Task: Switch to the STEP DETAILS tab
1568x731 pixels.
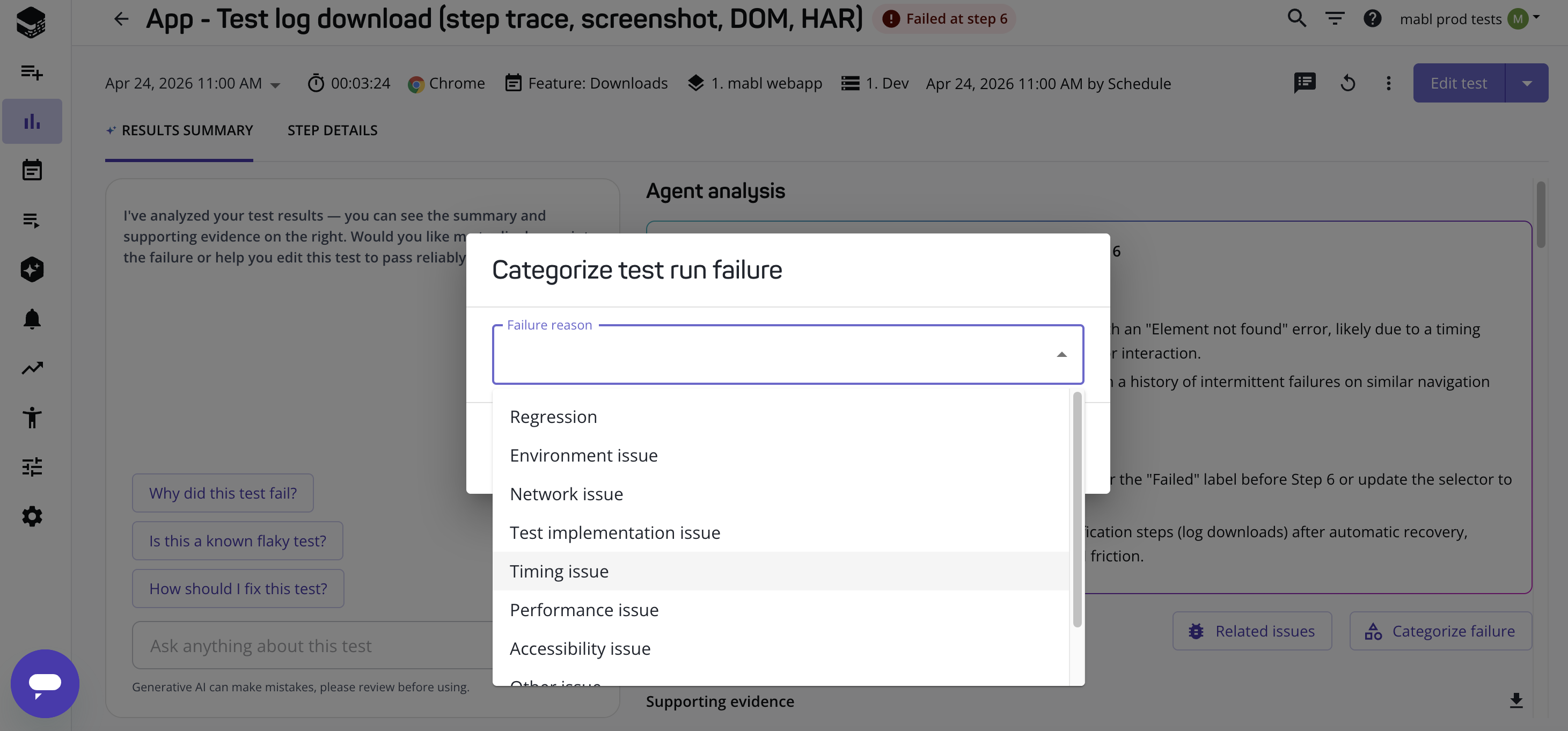Action: 332,130
